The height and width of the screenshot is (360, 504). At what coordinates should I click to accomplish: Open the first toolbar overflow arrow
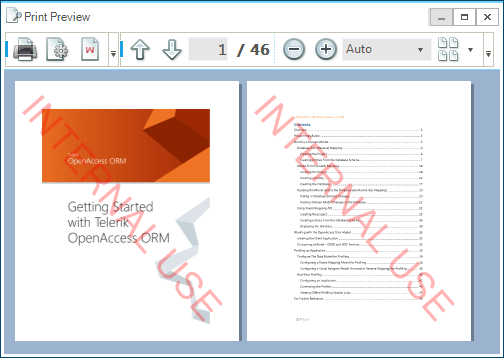click(x=113, y=50)
